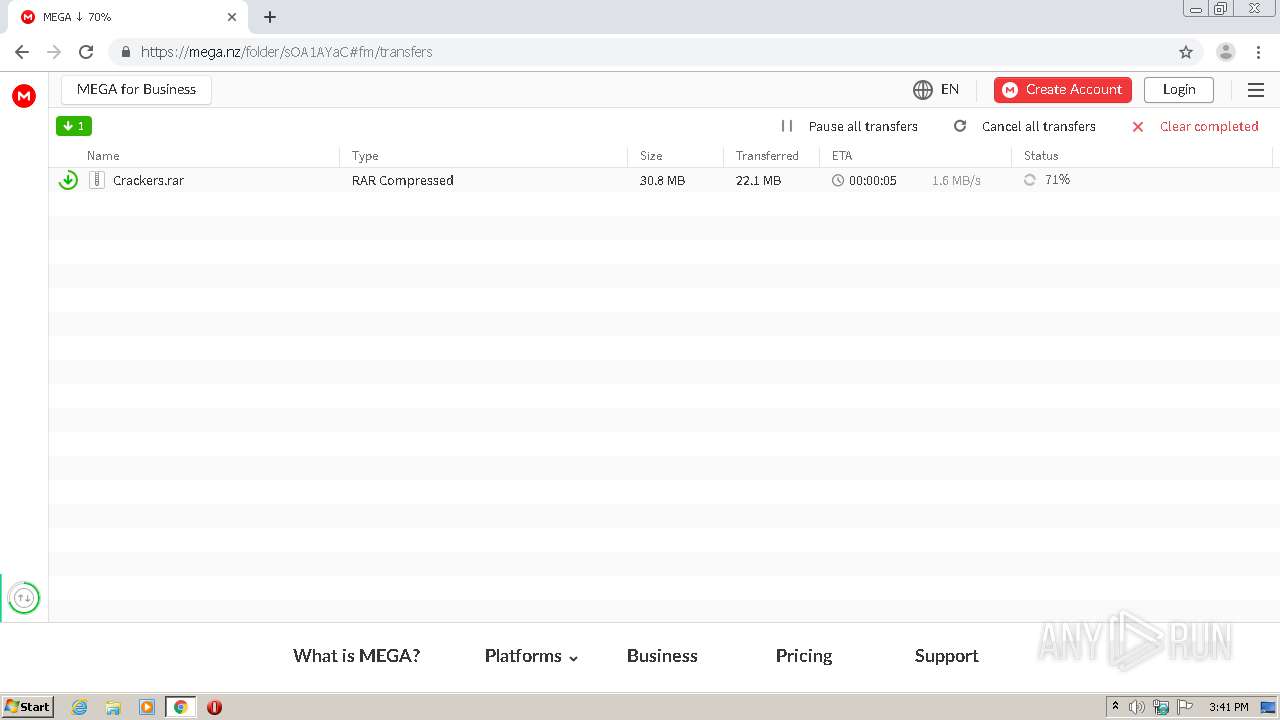Open the Pricing footer link
This screenshot has height=720, width=1280.
804,656
